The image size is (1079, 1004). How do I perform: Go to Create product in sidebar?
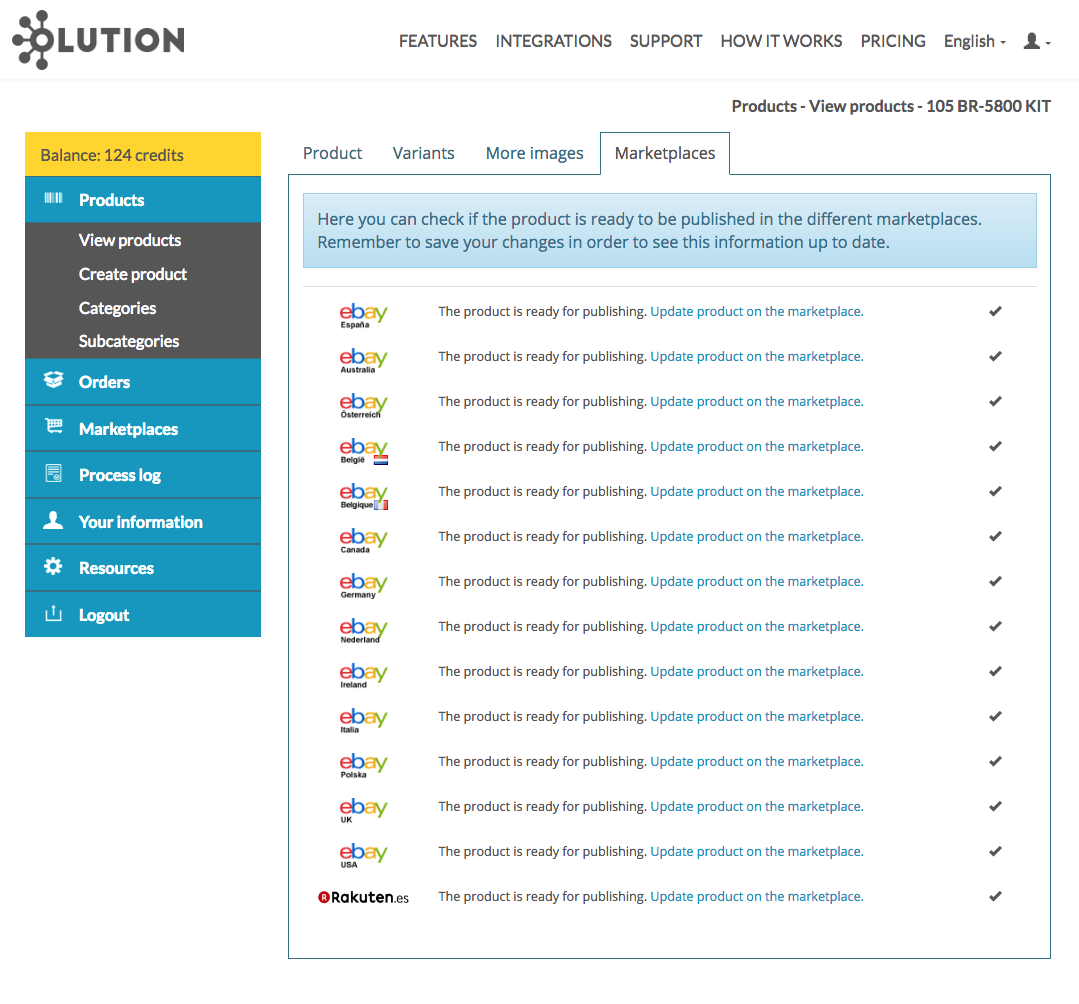click(x=133, y=274)
